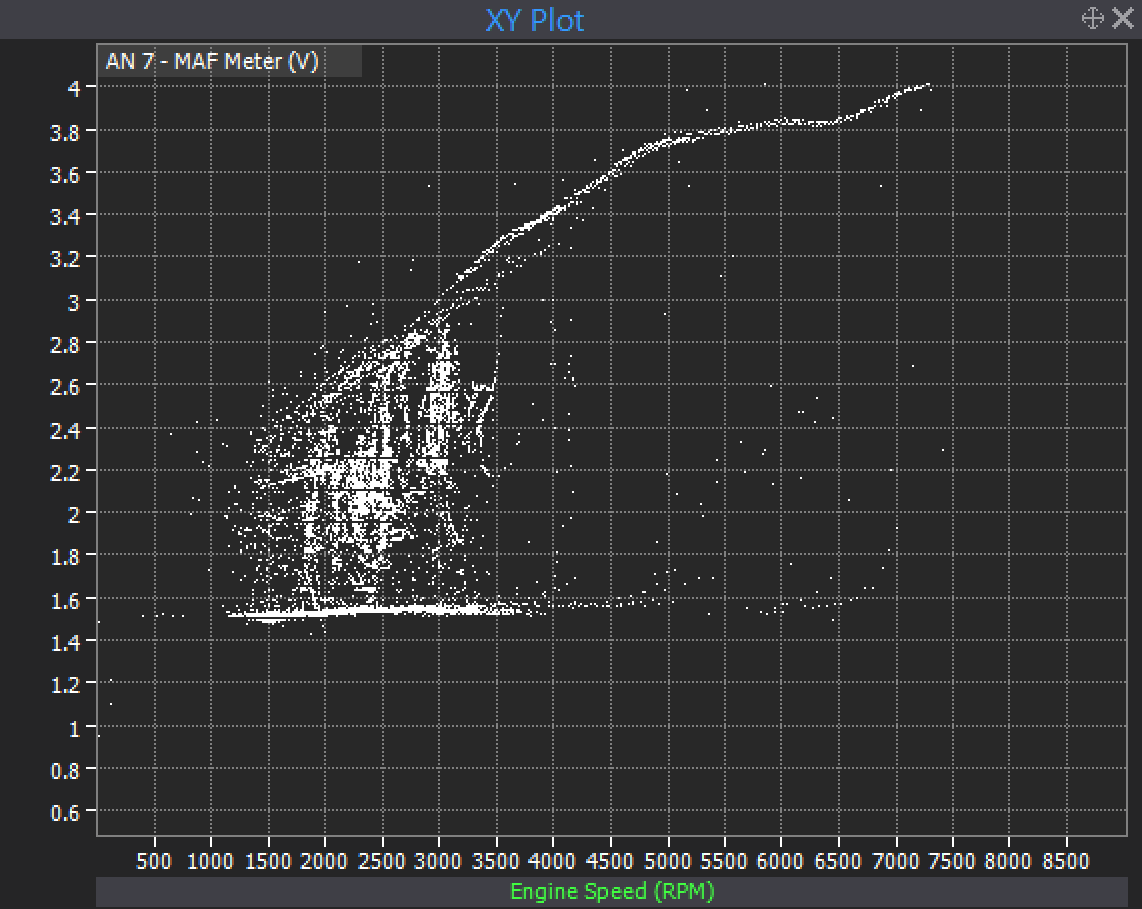1142x909 pixels.
Task: Select the Engine Speed (RPM) axis label
Action: pos(612,891)
